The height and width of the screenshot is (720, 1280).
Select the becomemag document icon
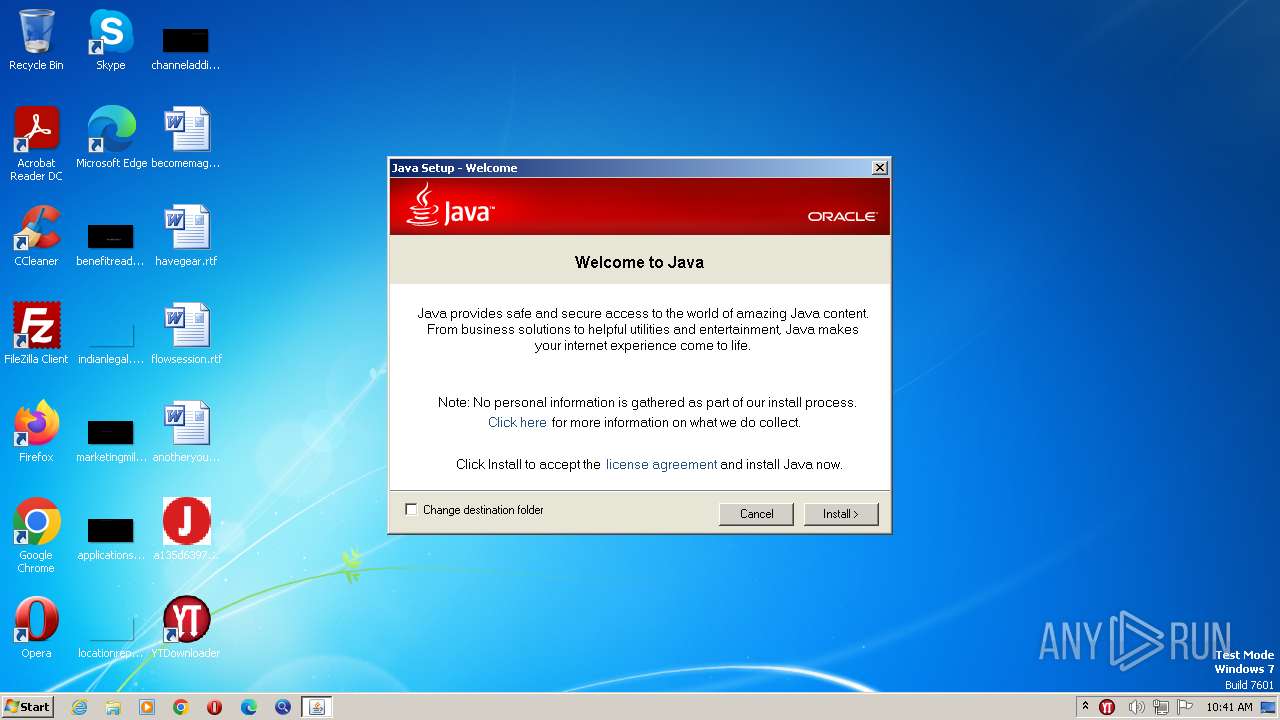click(185, 138)
